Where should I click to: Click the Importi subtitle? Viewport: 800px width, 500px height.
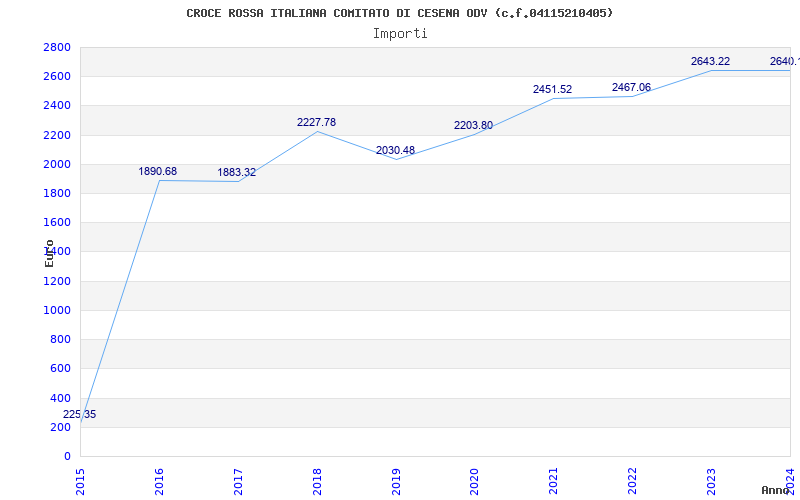400,34
